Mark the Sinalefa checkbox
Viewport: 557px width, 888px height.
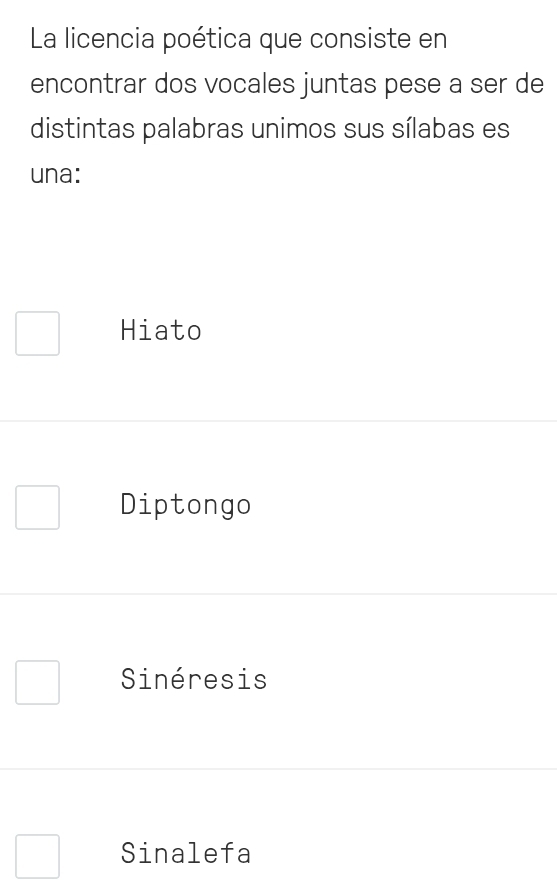[x=37, y=856]
